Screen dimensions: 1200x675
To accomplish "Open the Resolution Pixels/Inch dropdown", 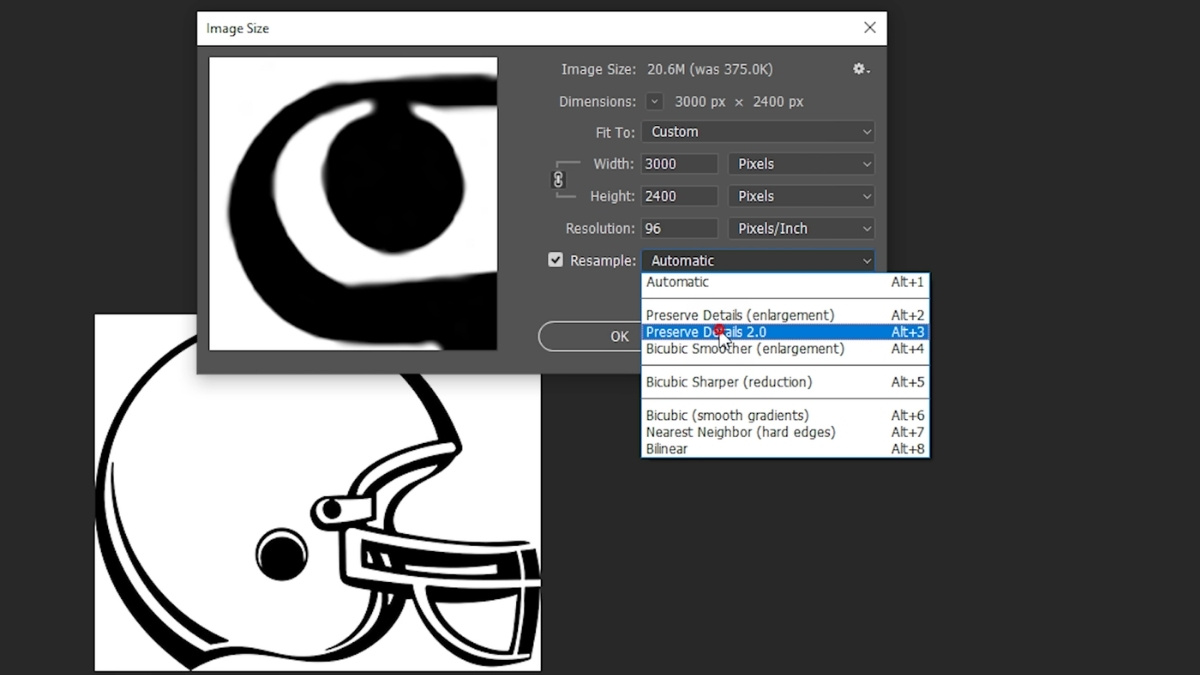I will coord(801,228).
